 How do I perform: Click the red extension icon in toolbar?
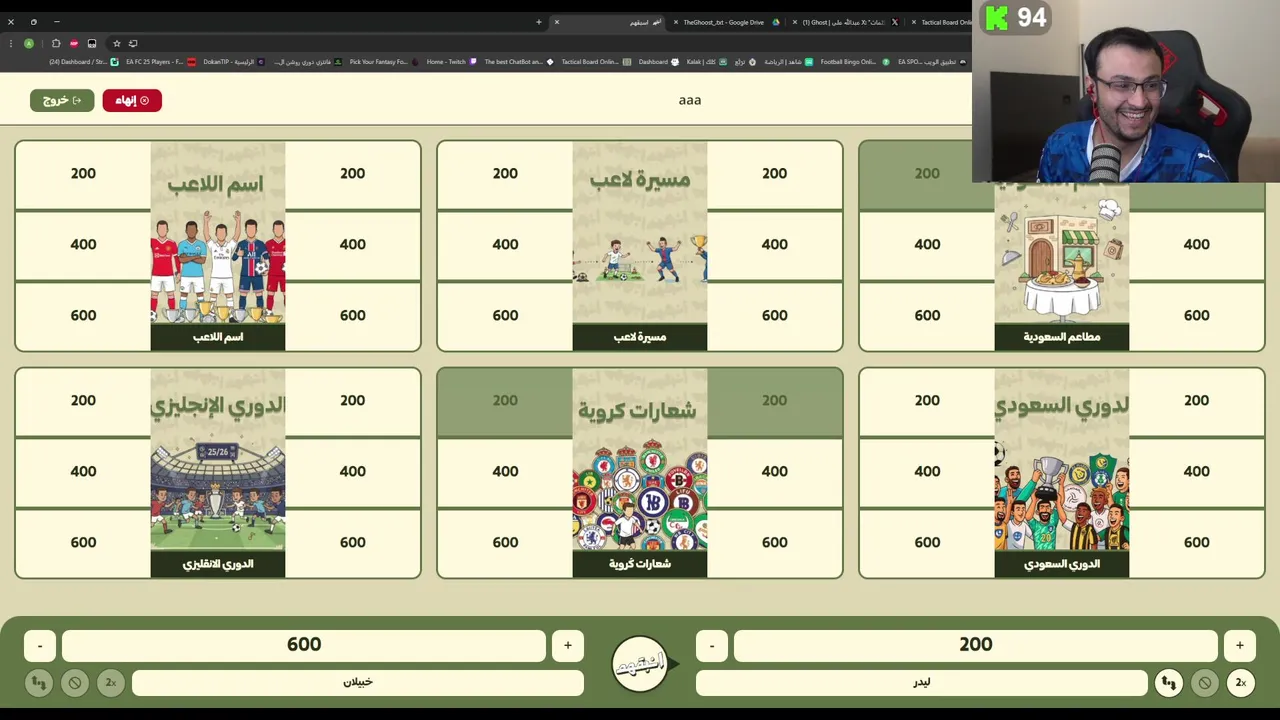74,44
